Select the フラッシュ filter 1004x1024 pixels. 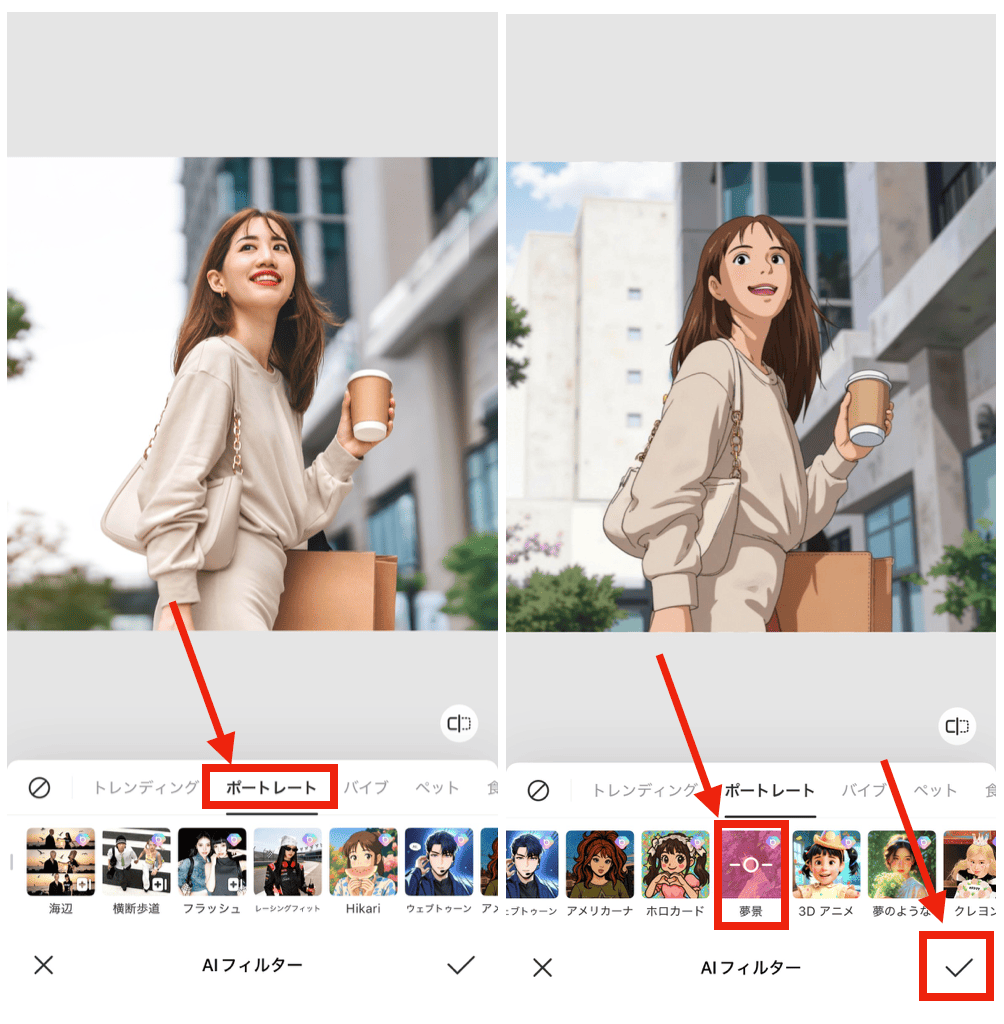click(210, 866)
